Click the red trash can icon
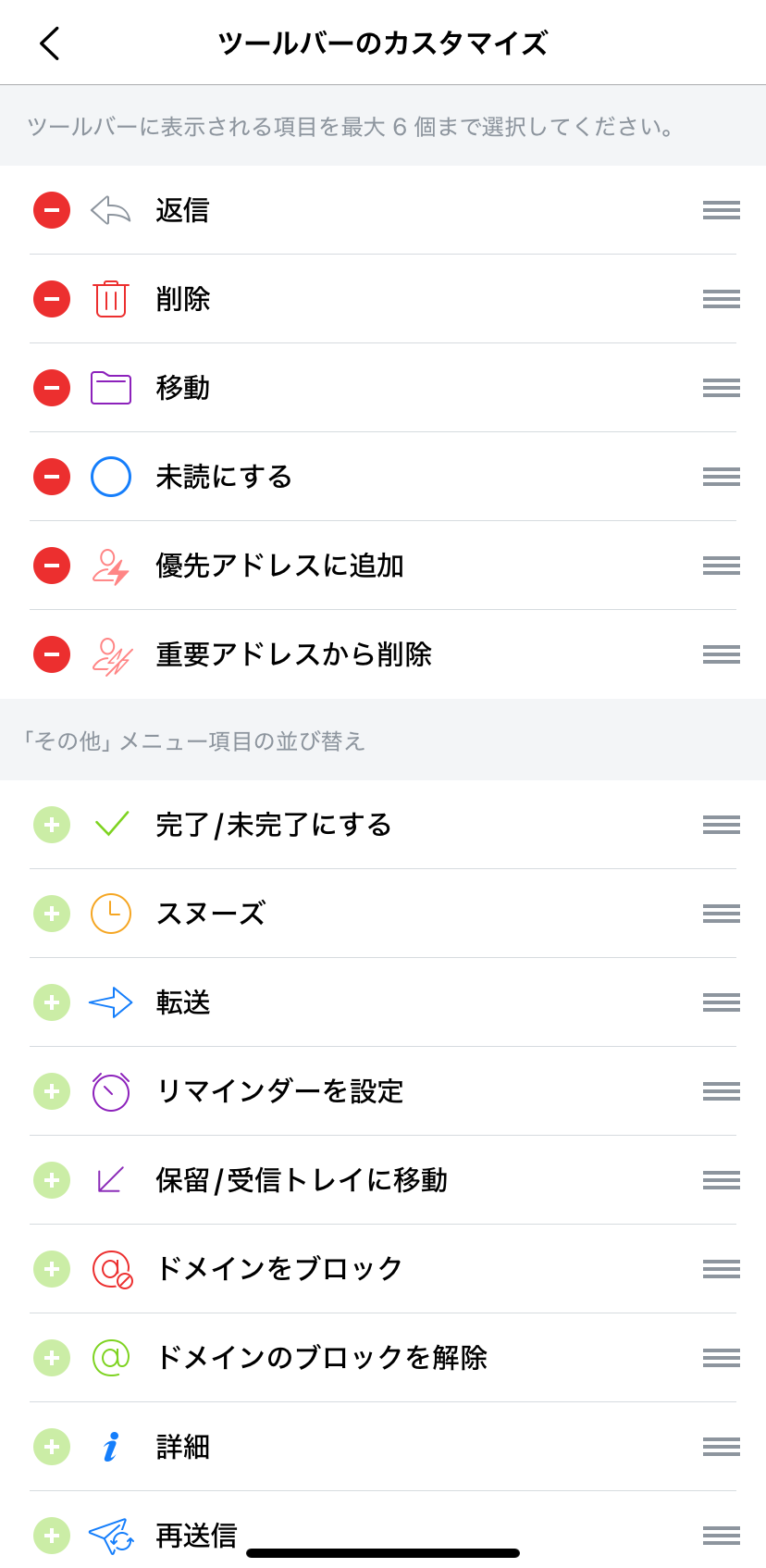 [x=111, y=299]
